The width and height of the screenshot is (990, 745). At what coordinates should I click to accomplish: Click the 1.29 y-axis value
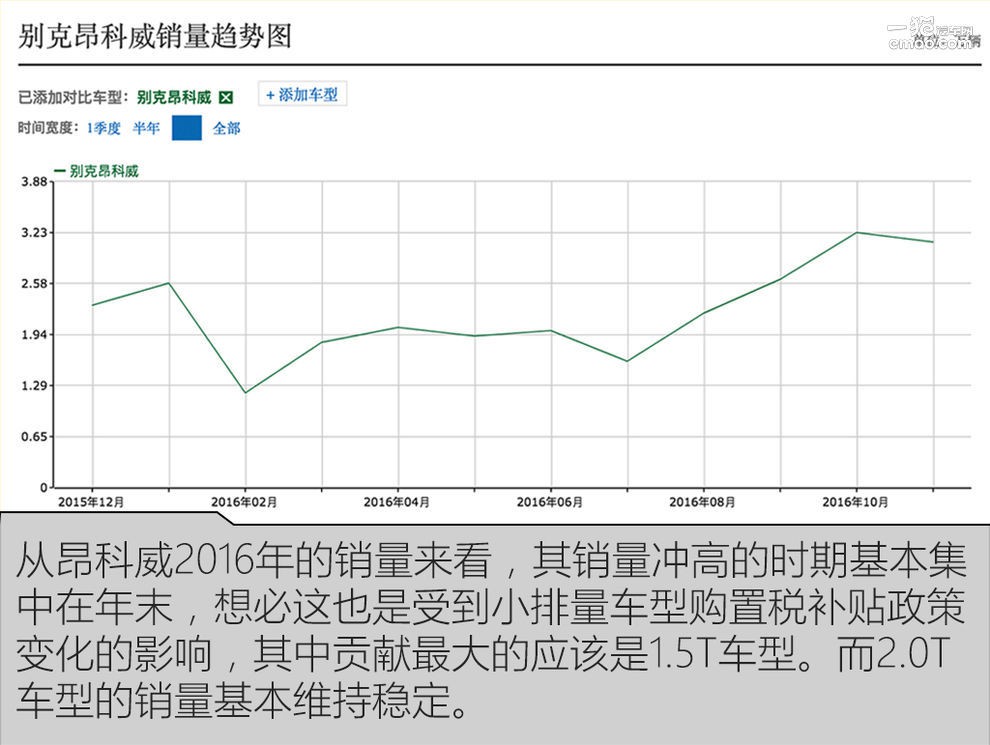pos(34,386)
